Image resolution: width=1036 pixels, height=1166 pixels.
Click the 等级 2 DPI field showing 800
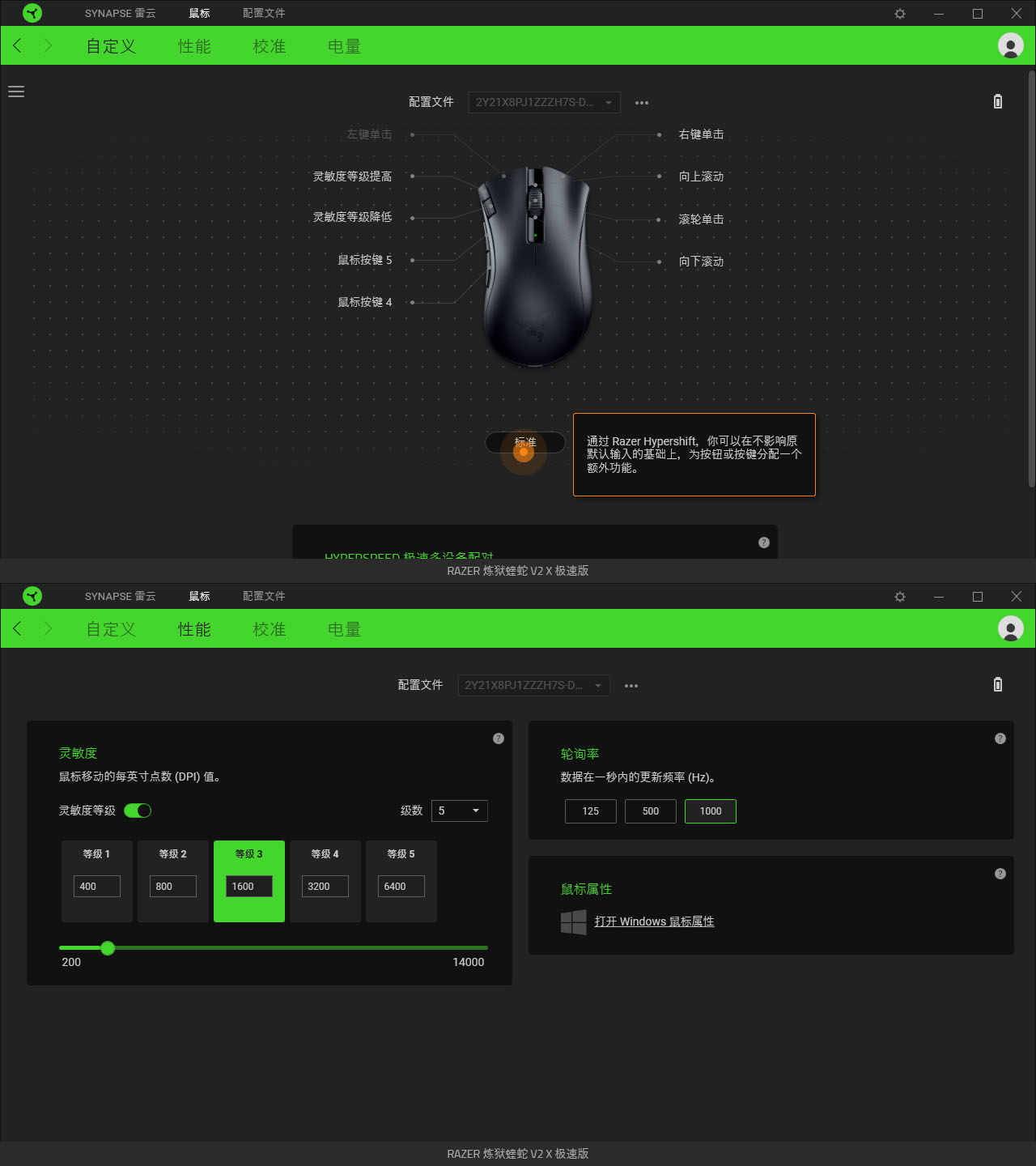[x=173, y=887]
